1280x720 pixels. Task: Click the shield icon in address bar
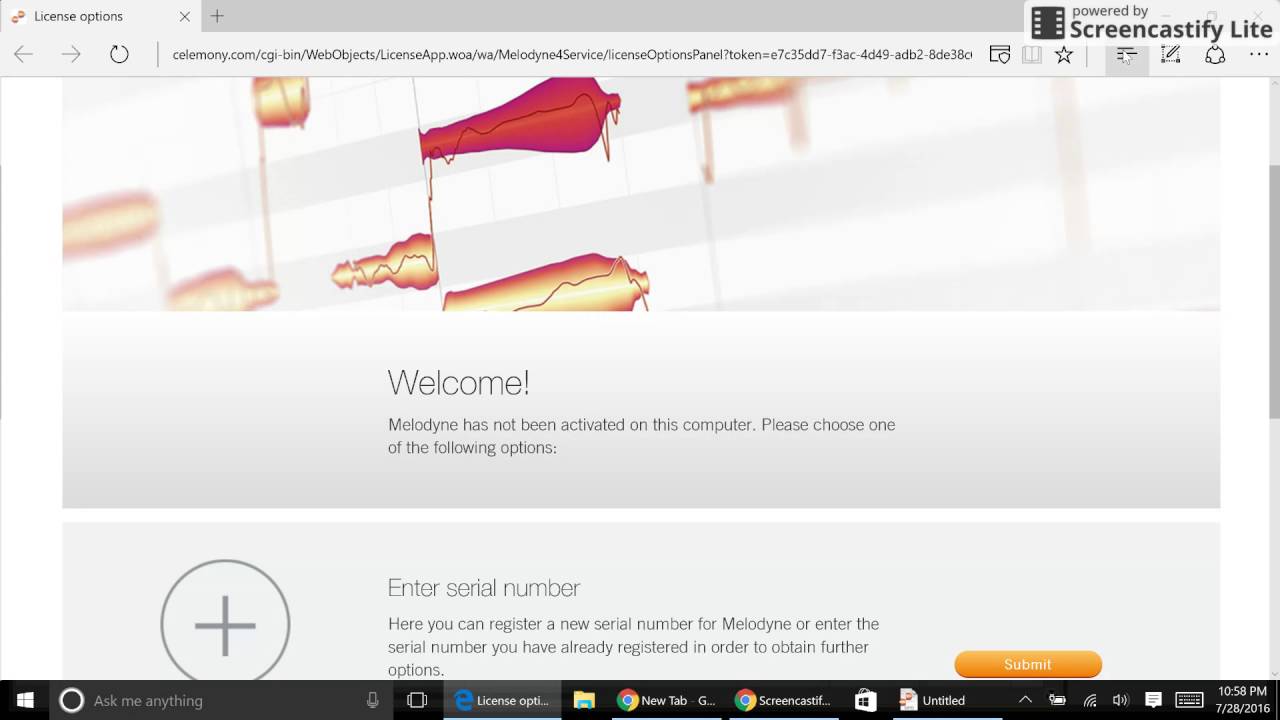pyautogui.click(x=999, y=55)
